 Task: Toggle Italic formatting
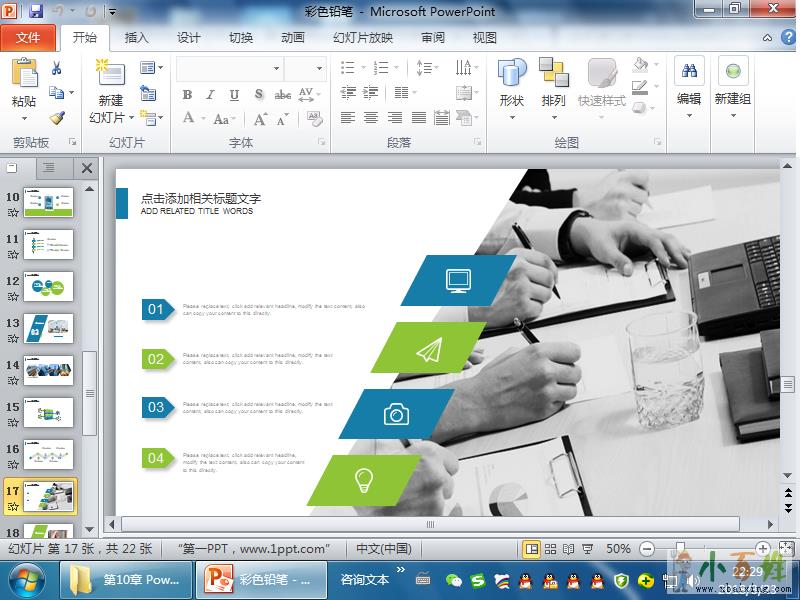(210, 95)
